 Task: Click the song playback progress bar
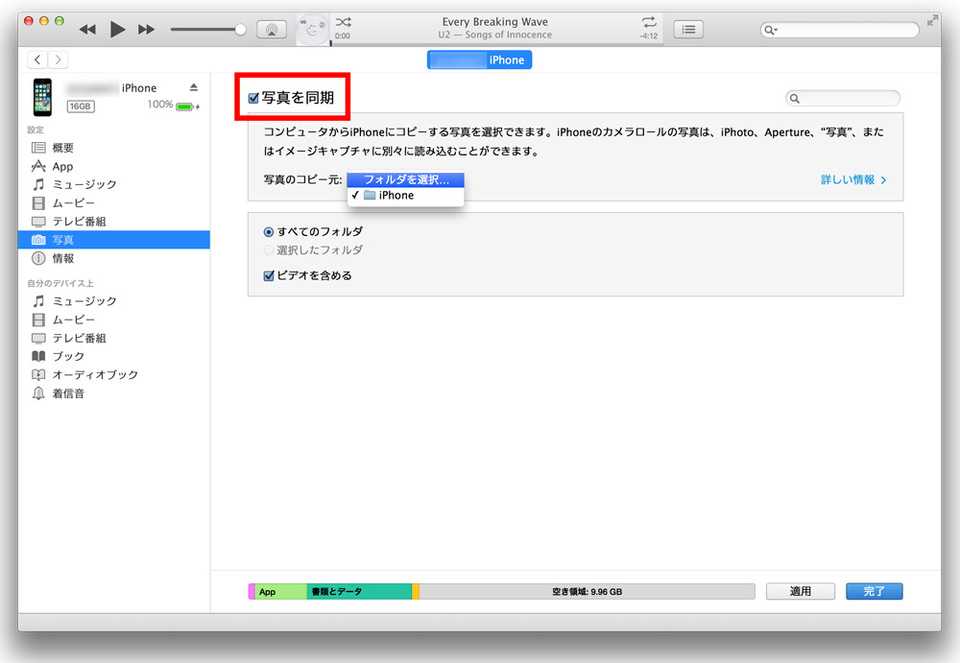coord(495,44)
